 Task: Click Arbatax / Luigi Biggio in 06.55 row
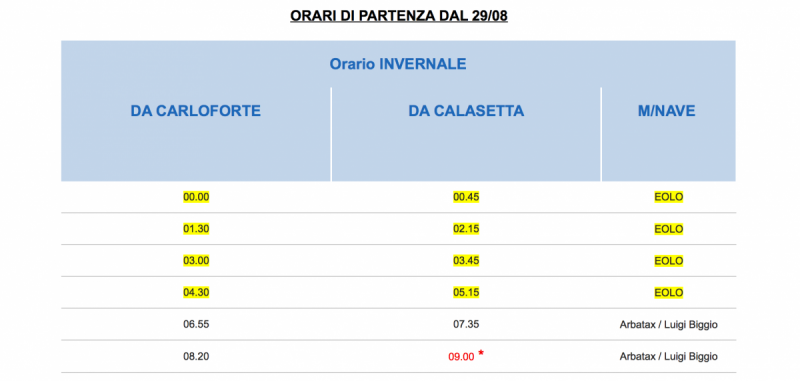click(668, 324)
